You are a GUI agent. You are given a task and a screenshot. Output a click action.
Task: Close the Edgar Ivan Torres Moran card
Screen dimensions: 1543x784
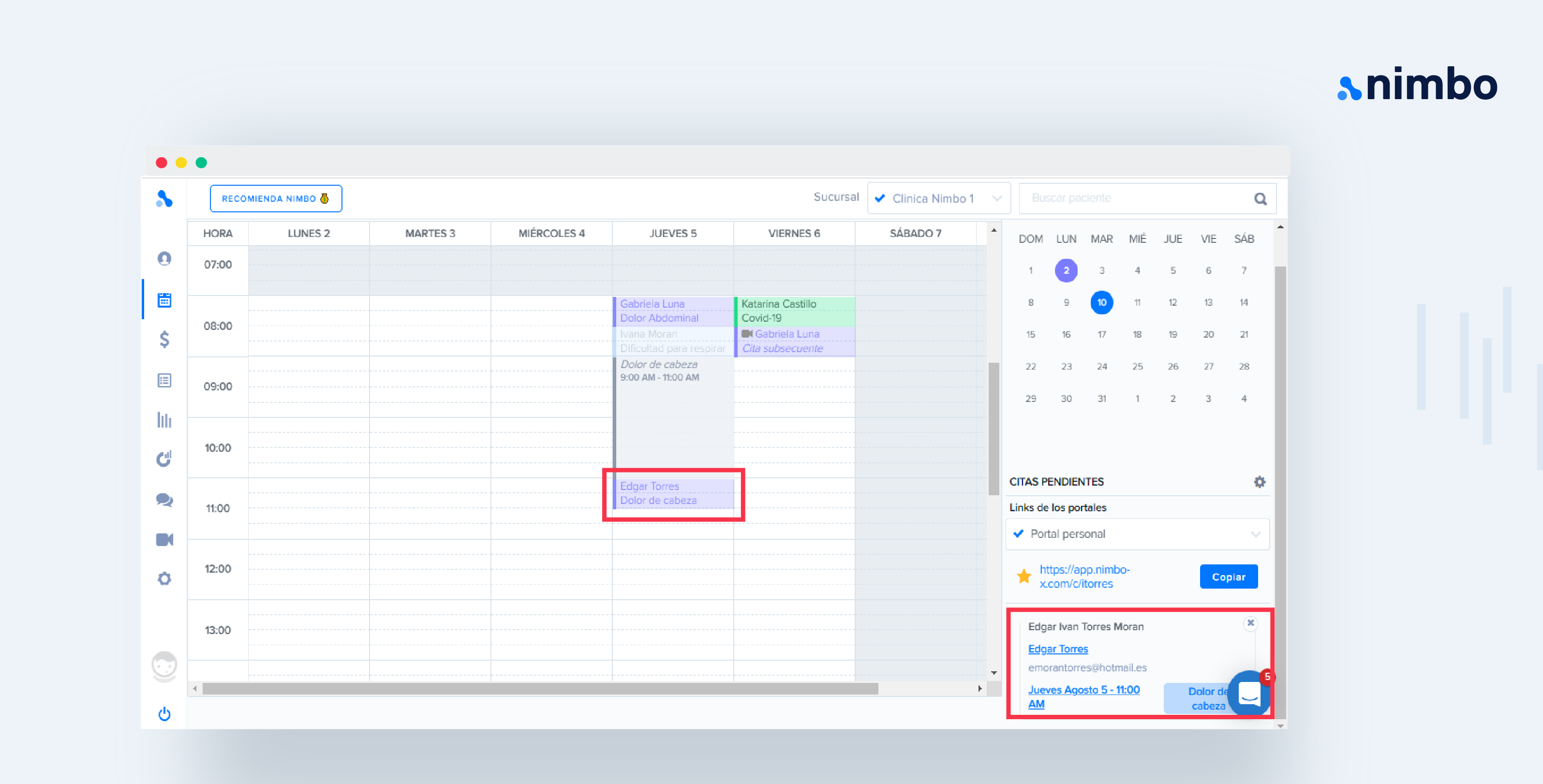1250,623
